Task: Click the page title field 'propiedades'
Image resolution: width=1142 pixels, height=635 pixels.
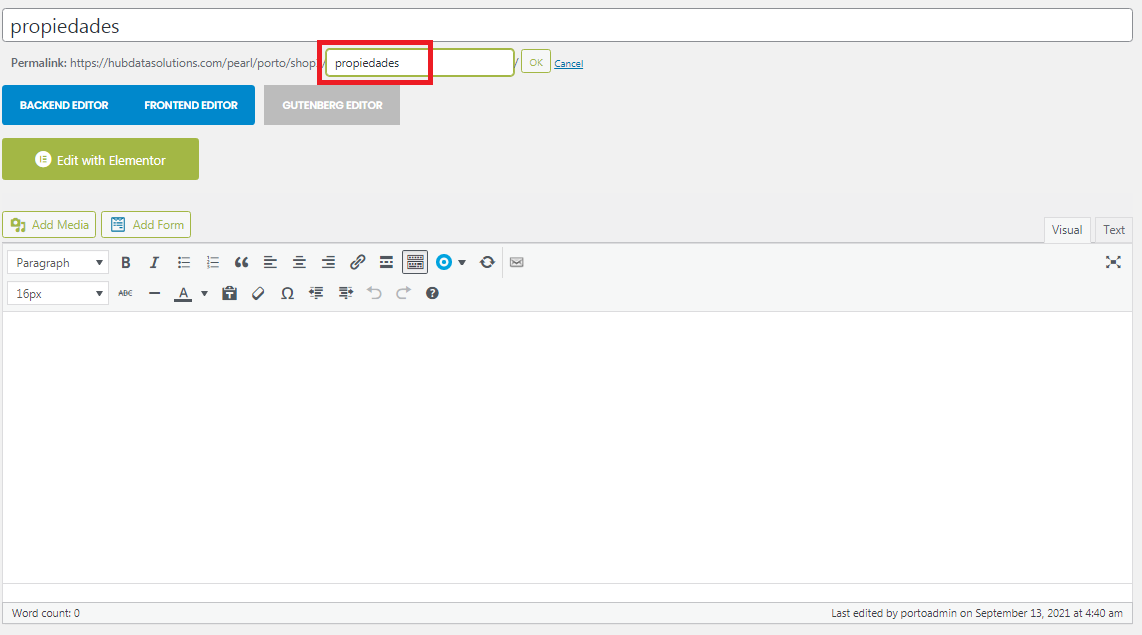Action: coord(567,25)
